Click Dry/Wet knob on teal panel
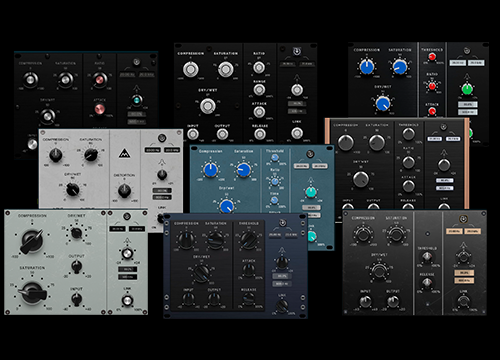The height and width of the screenshot is (360, 500). tap(226, 206)
